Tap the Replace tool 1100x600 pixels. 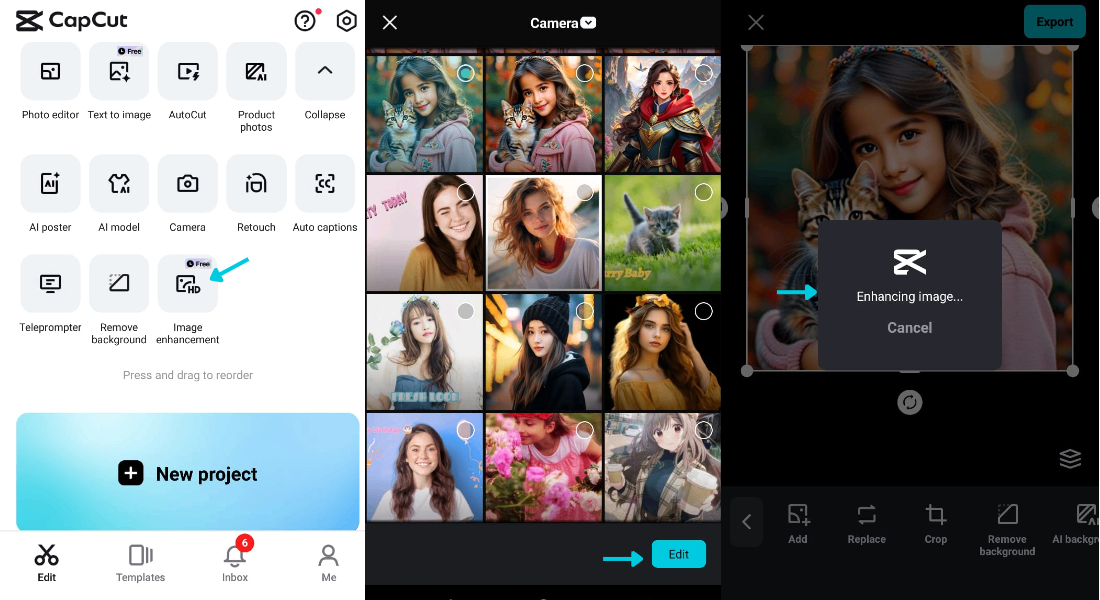[866, 524]
